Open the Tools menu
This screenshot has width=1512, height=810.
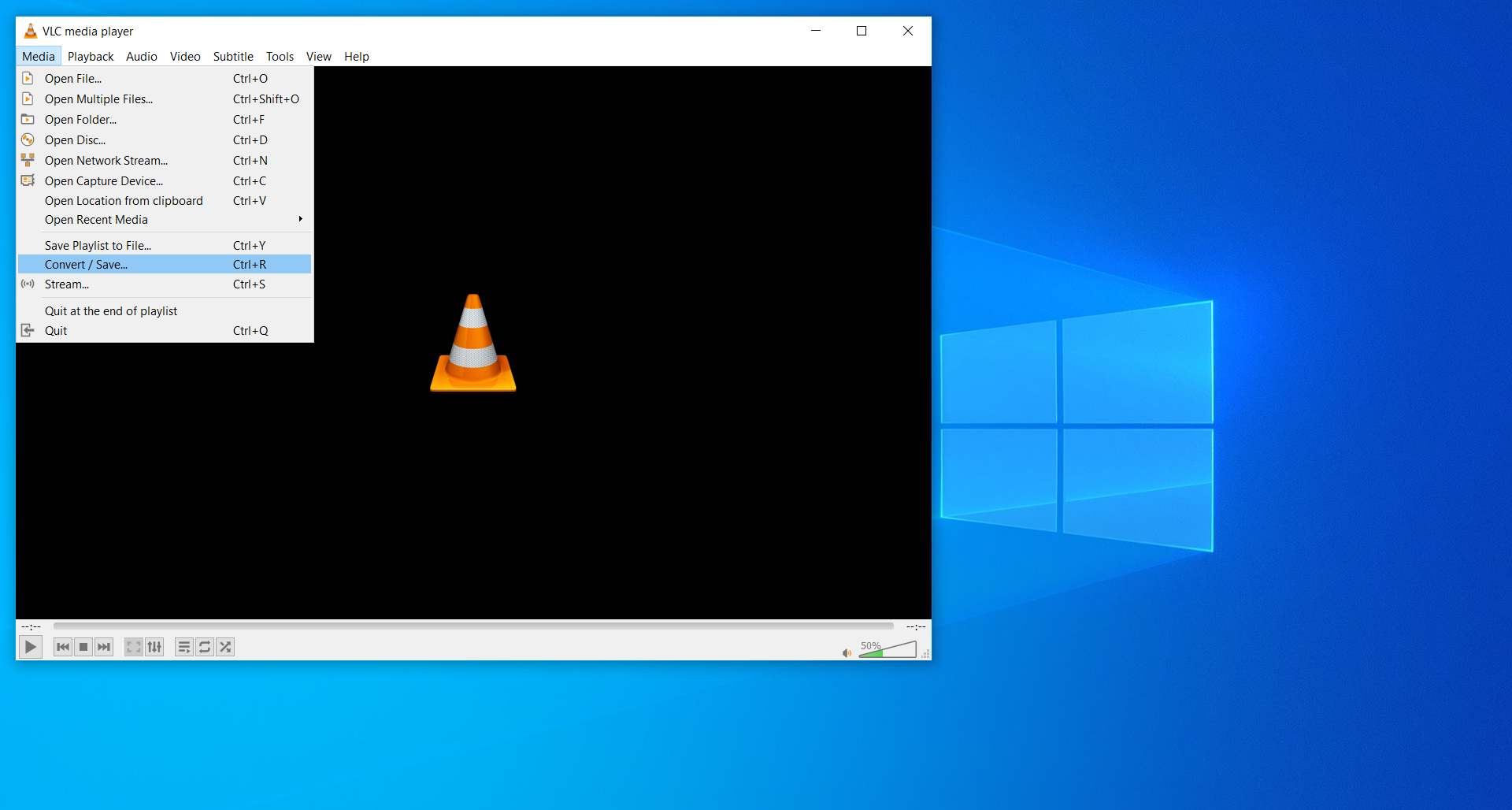(x=280, y=57)
